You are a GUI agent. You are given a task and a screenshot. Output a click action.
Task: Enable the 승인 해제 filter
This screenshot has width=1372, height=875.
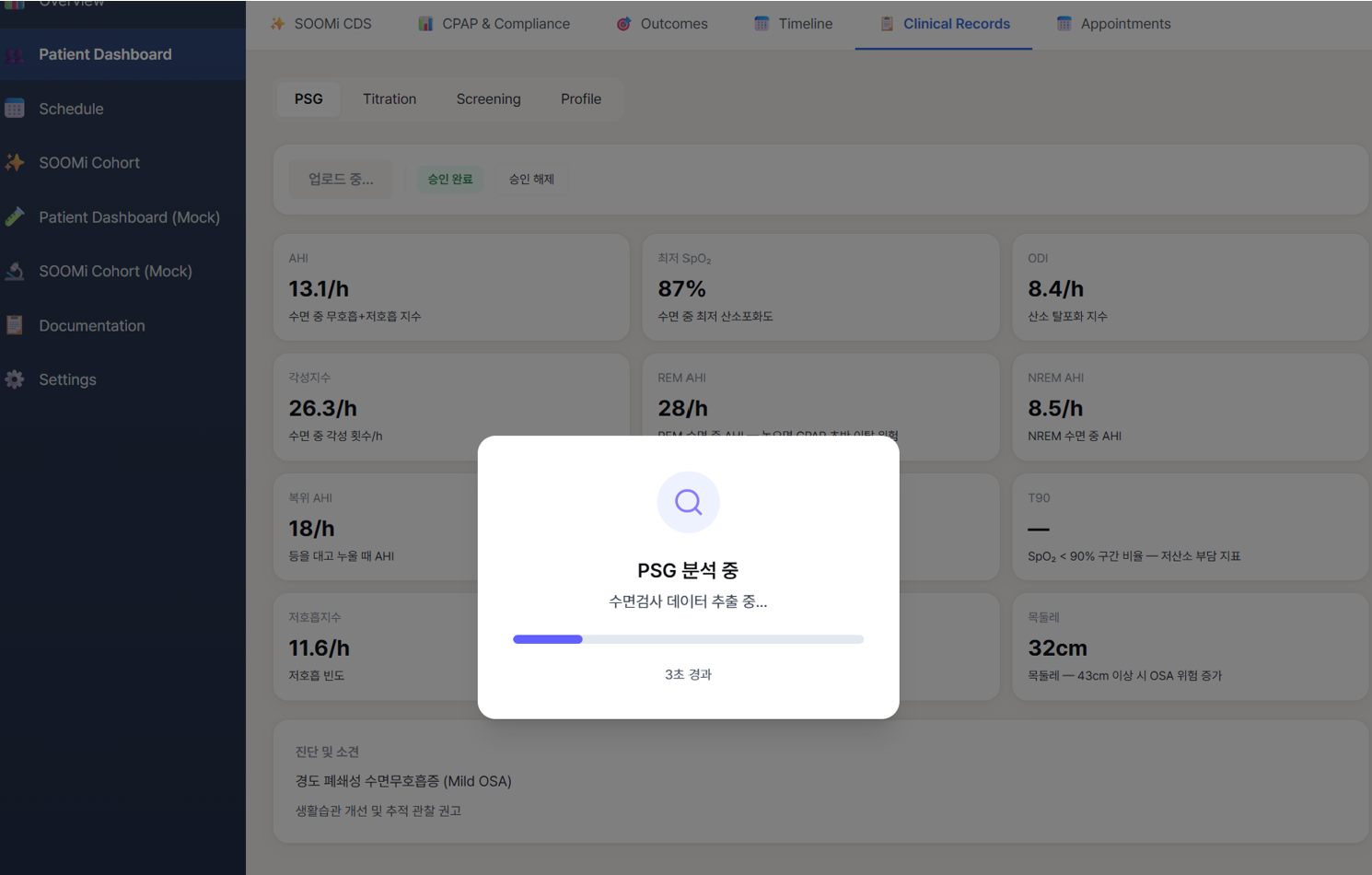(531, 179)
